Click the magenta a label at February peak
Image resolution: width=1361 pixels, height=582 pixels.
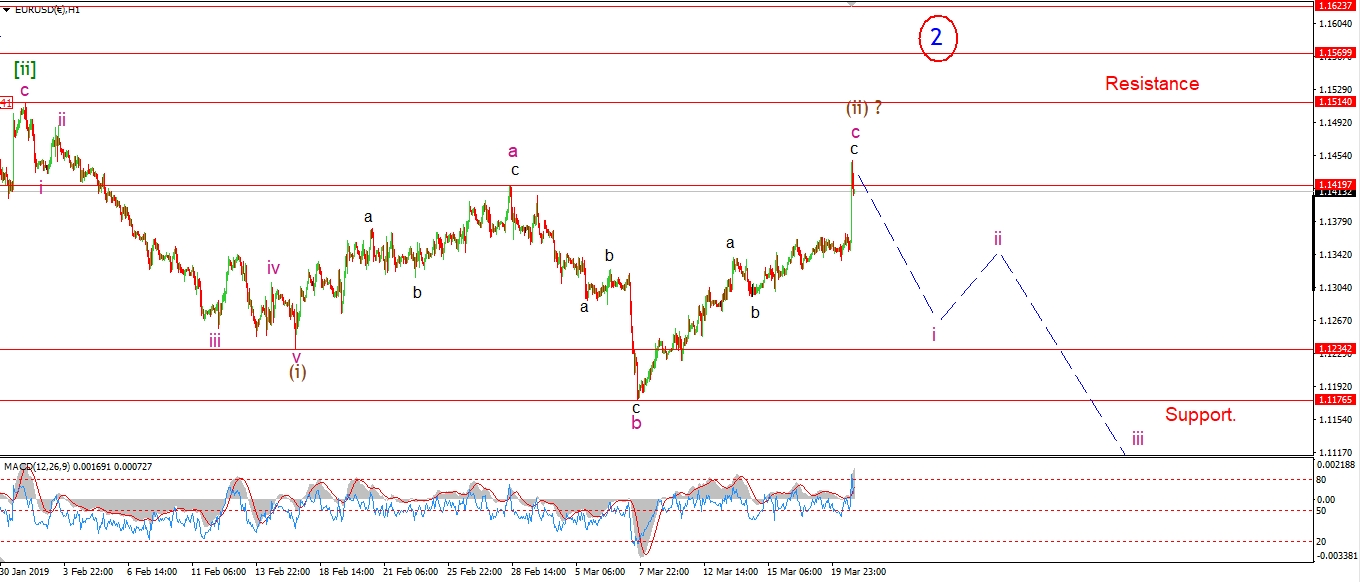pos(513,151)
